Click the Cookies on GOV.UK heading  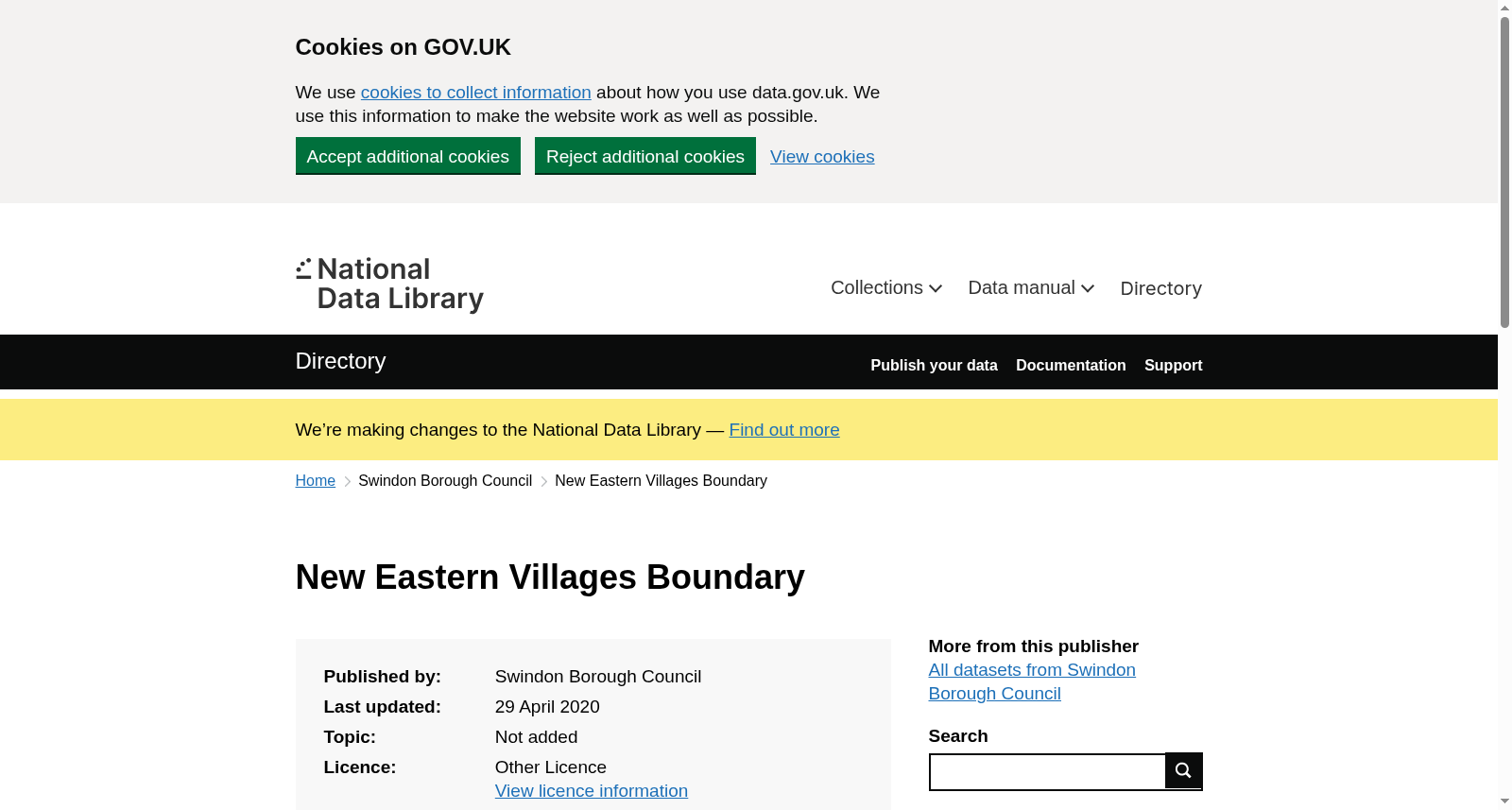pyautogui.click(x=403, y=47)
